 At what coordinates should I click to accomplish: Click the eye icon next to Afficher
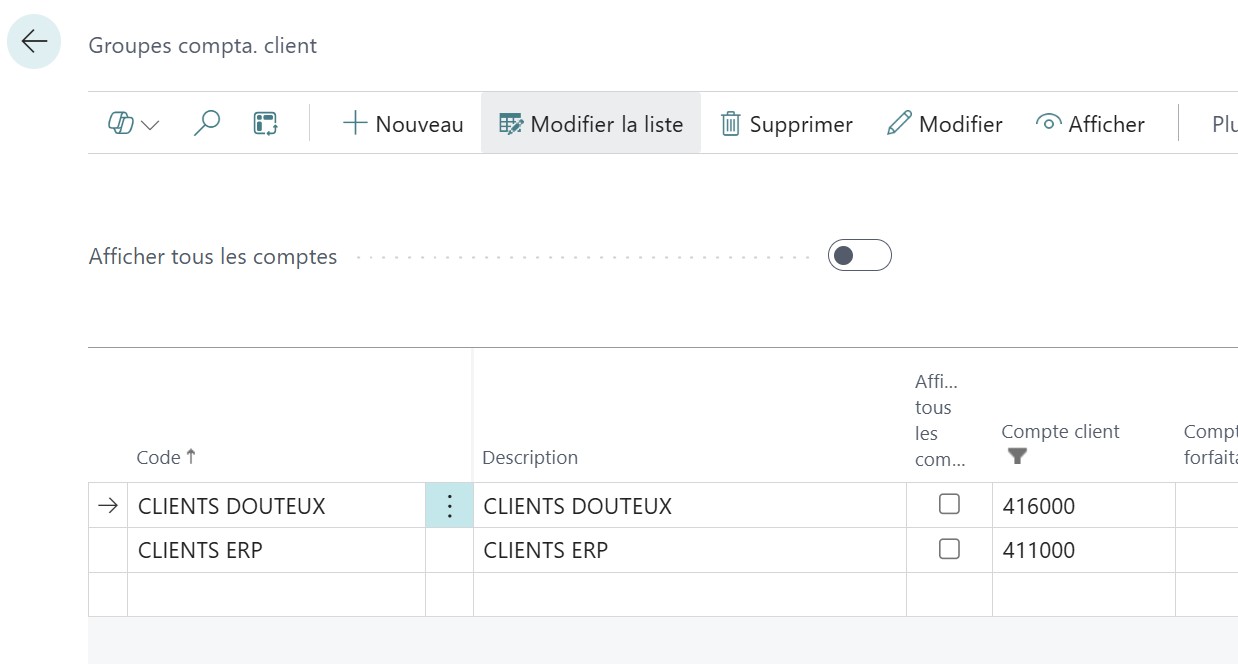1048,122
